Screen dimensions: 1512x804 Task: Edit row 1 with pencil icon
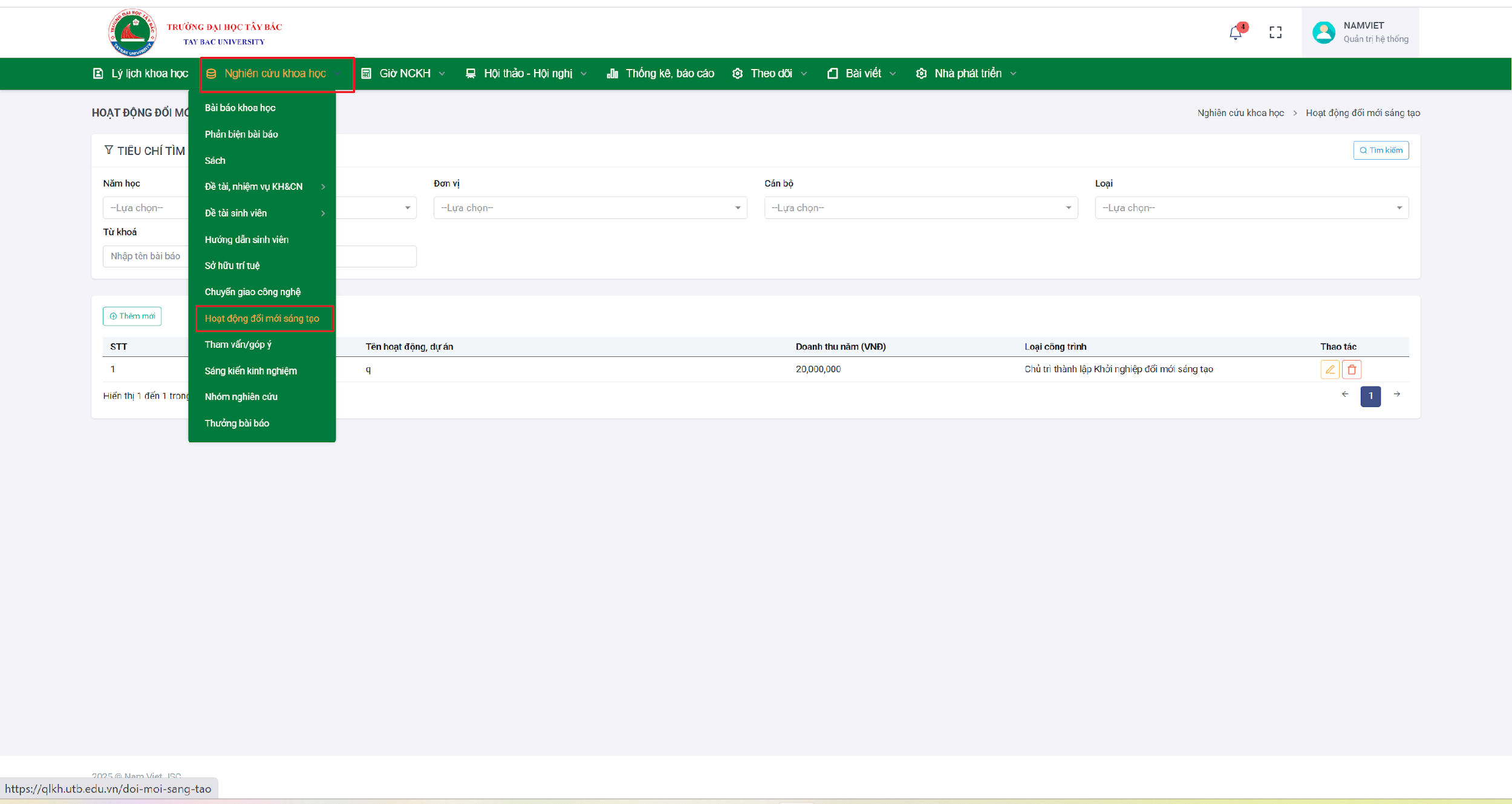pyautogui.click(x=1329, y=369)
